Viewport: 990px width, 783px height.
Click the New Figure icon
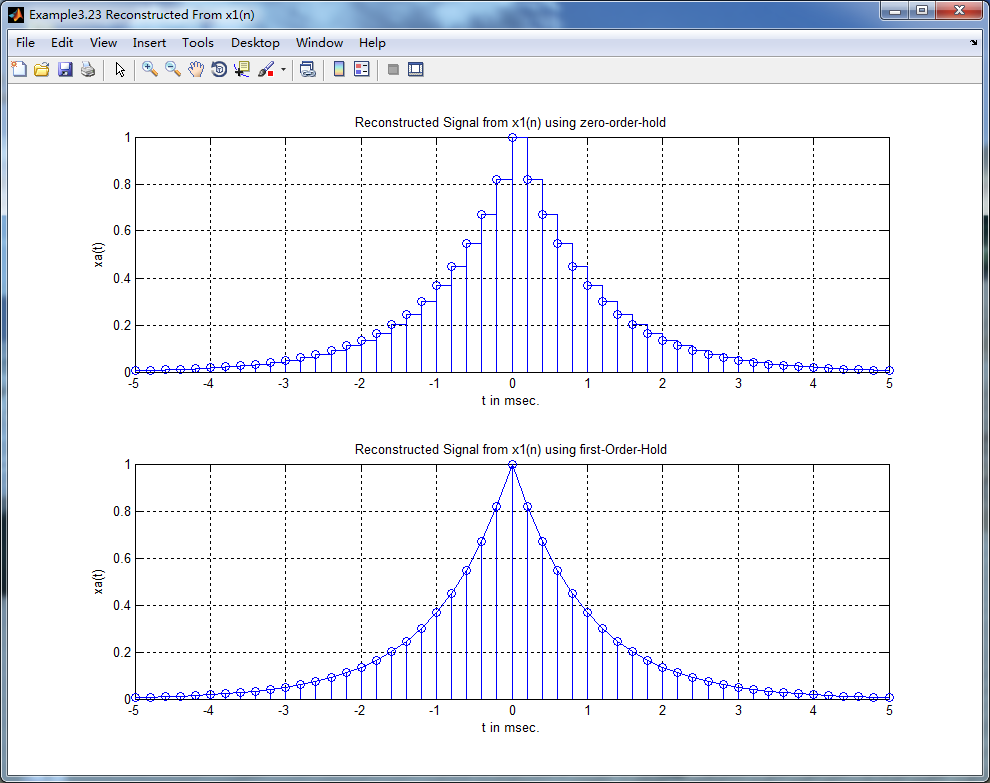(x=20, y=69)
